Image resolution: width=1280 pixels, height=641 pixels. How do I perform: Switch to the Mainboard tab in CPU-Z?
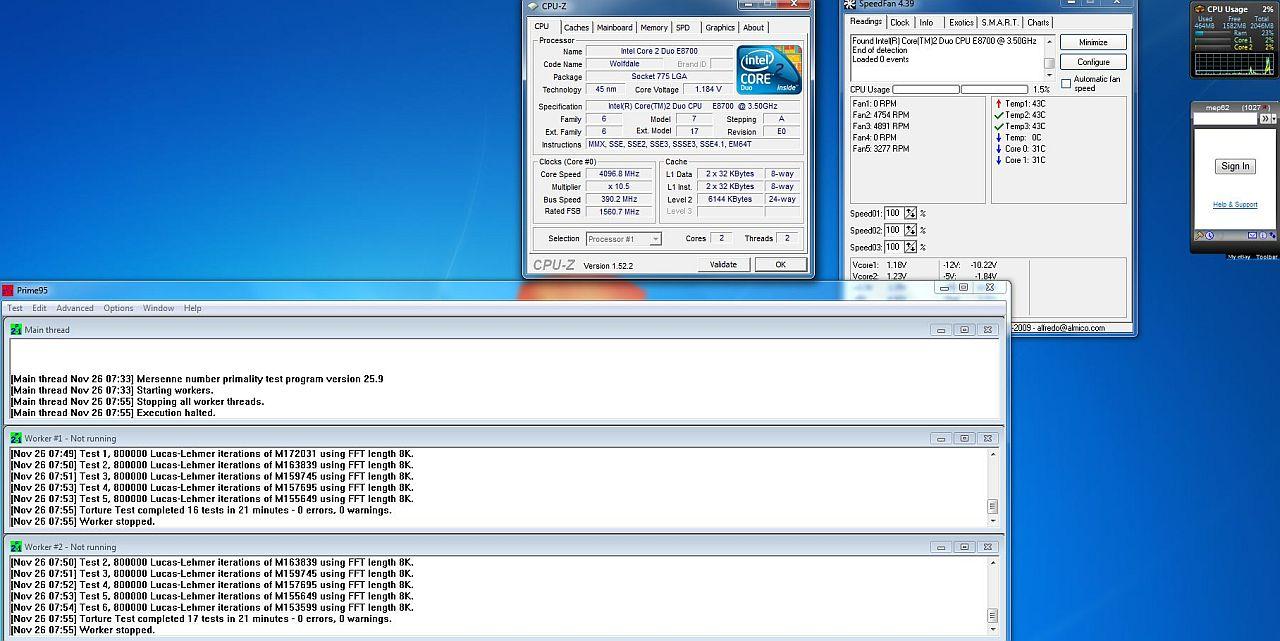(x=615, y=28)
